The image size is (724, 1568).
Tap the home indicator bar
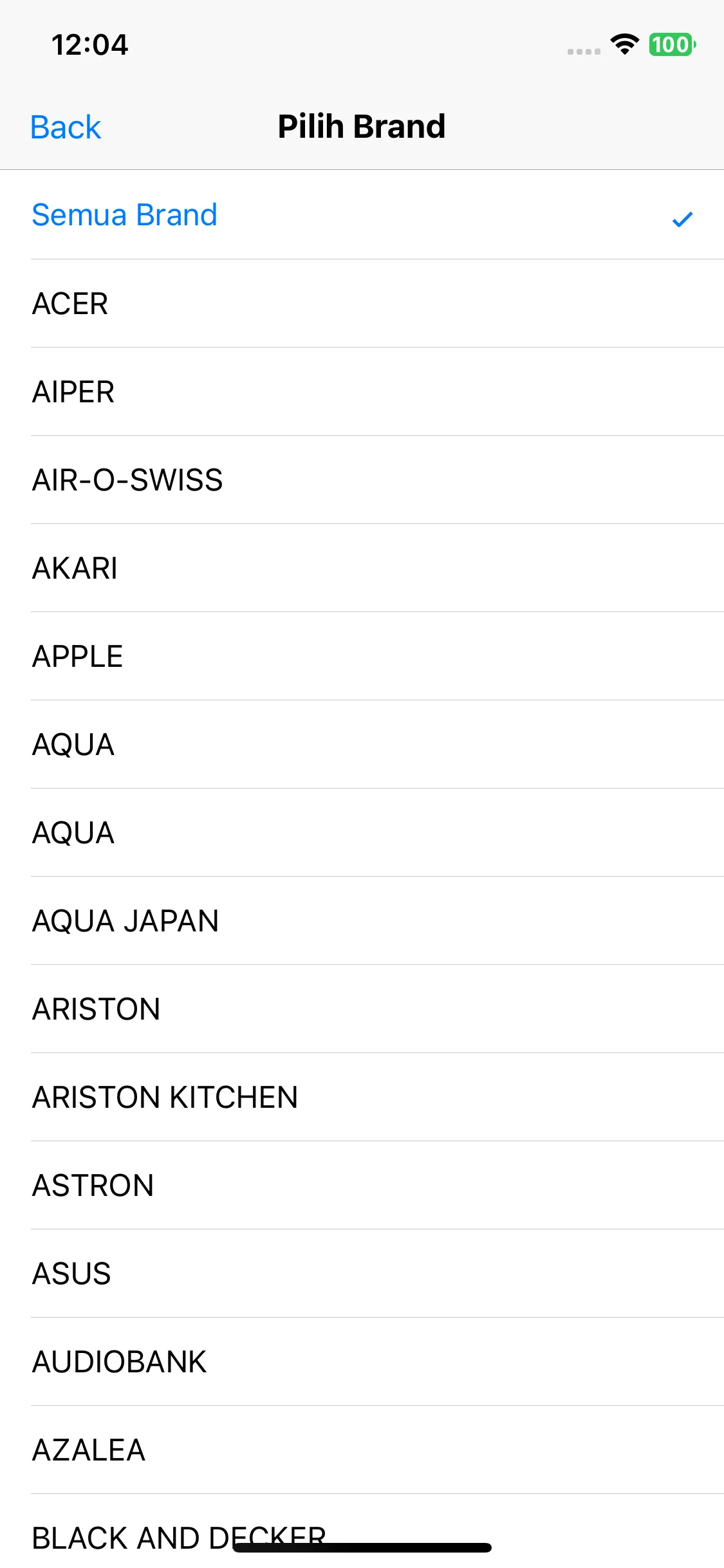362,1547
